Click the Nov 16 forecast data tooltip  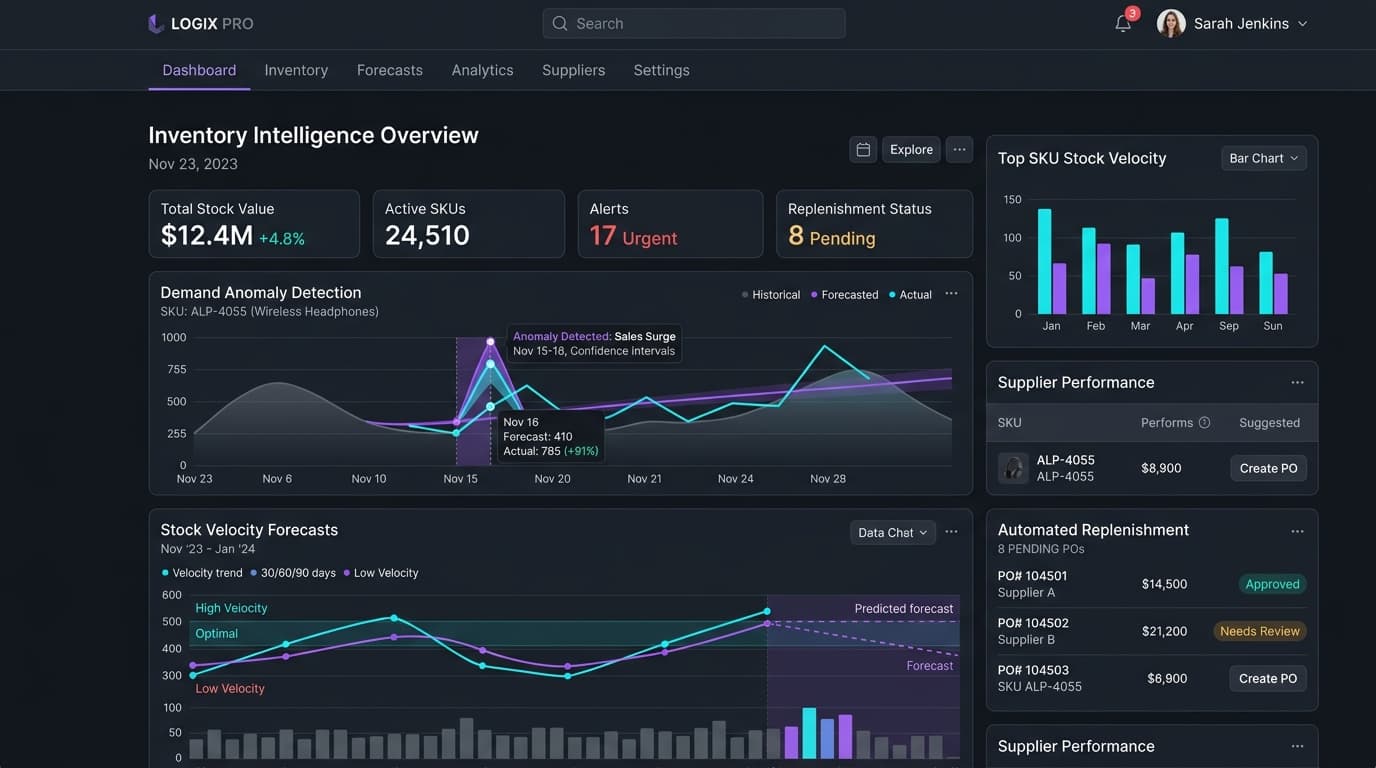pyautogui.click(x=550, y=437)
